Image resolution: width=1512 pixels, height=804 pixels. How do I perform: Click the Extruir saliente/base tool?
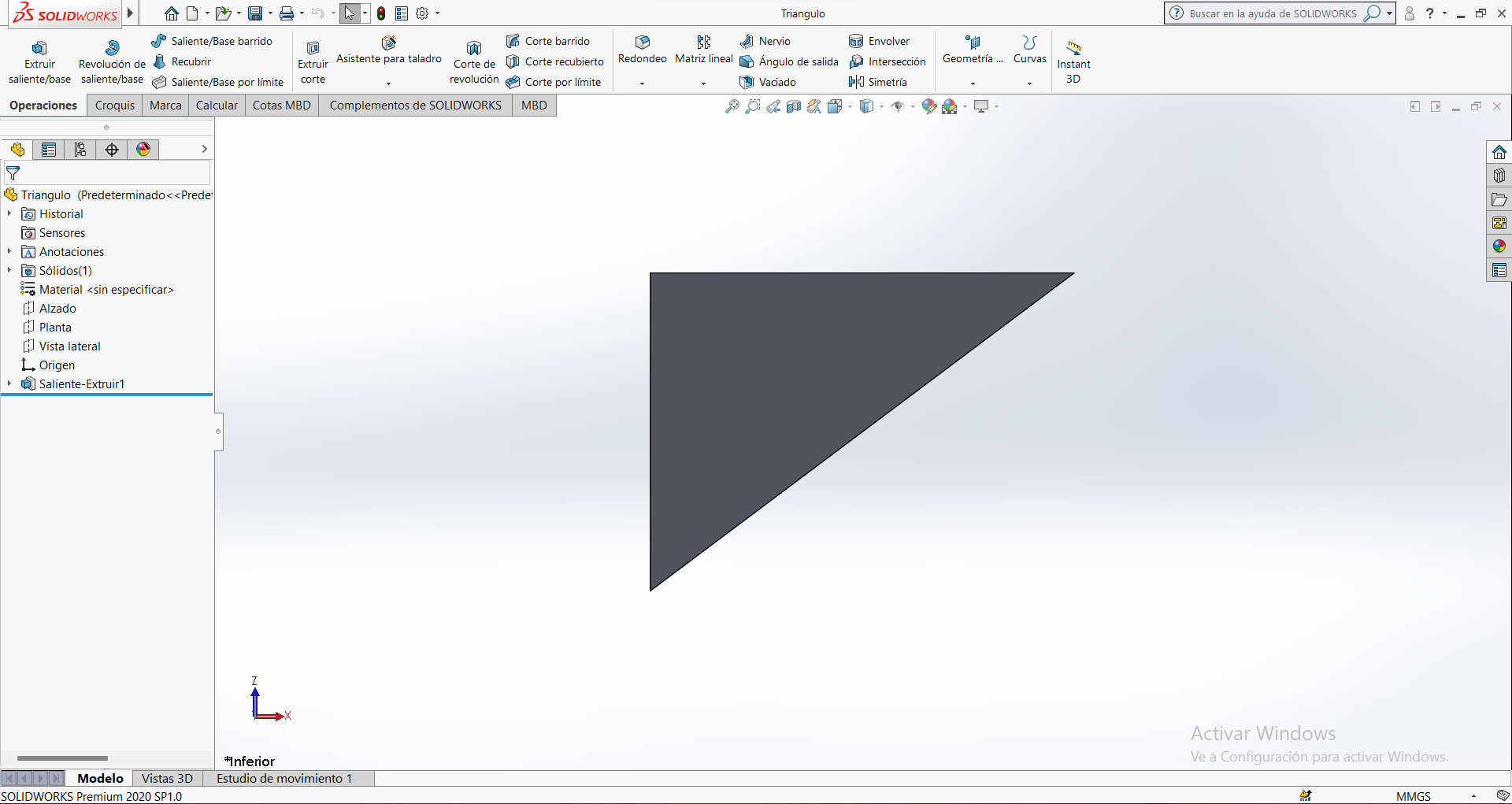39,61
